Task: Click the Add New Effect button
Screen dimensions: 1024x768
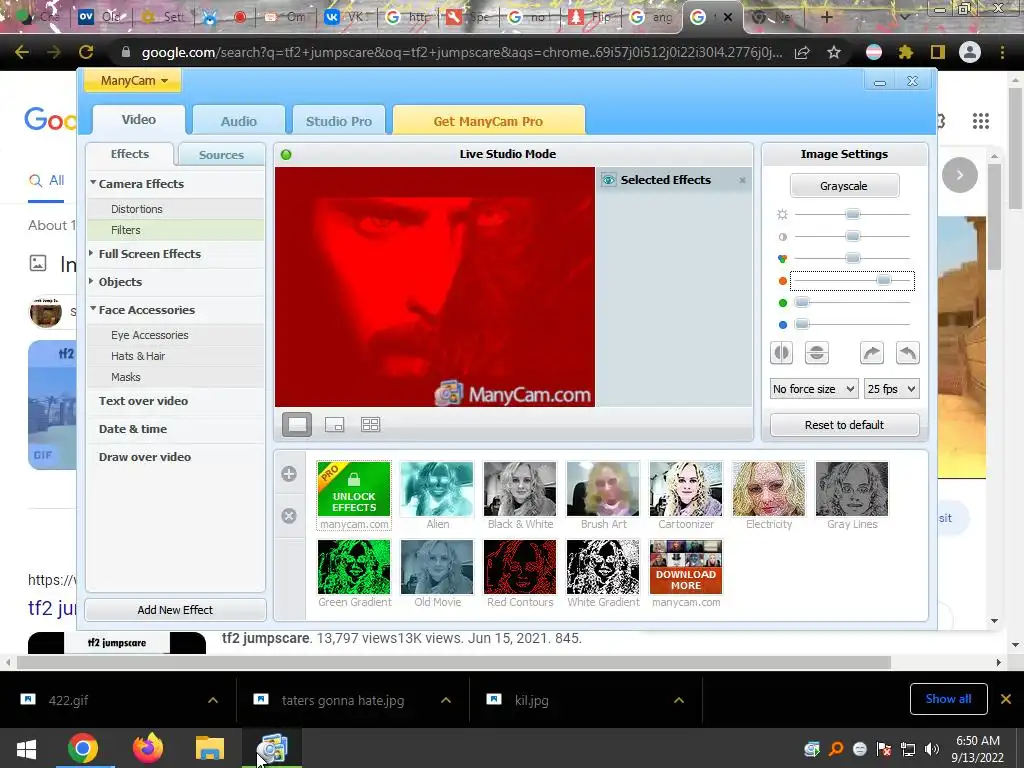Action: 175,610
